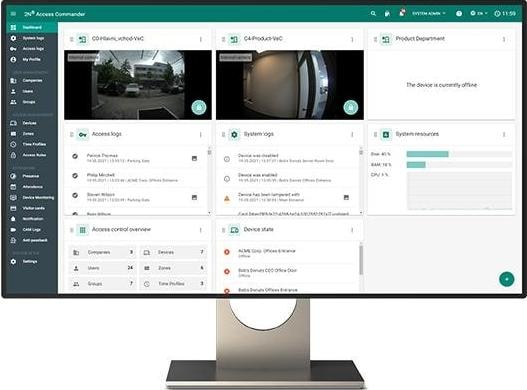Open Anti-passback in sidebar
This screenshot has width=527, height=390.
tap(32, 240)
